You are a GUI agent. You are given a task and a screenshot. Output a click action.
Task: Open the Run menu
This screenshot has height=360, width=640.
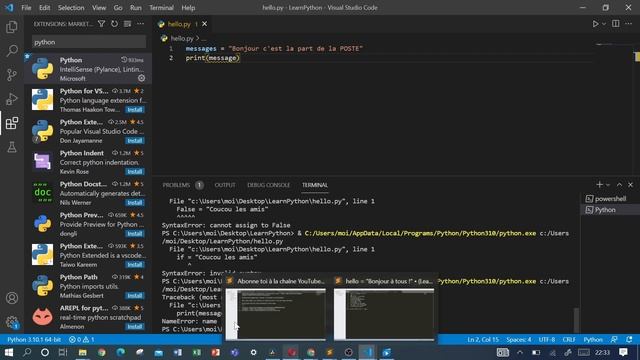[x=136, y=8]
